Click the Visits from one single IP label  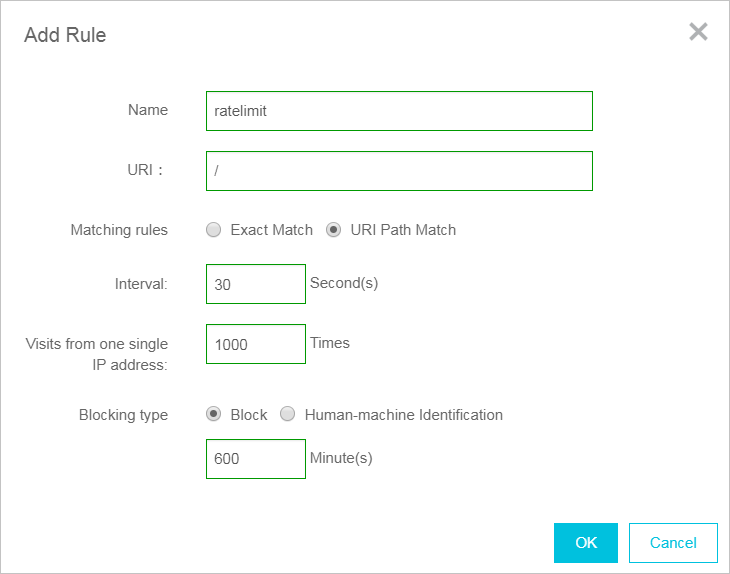coord(97,354)
